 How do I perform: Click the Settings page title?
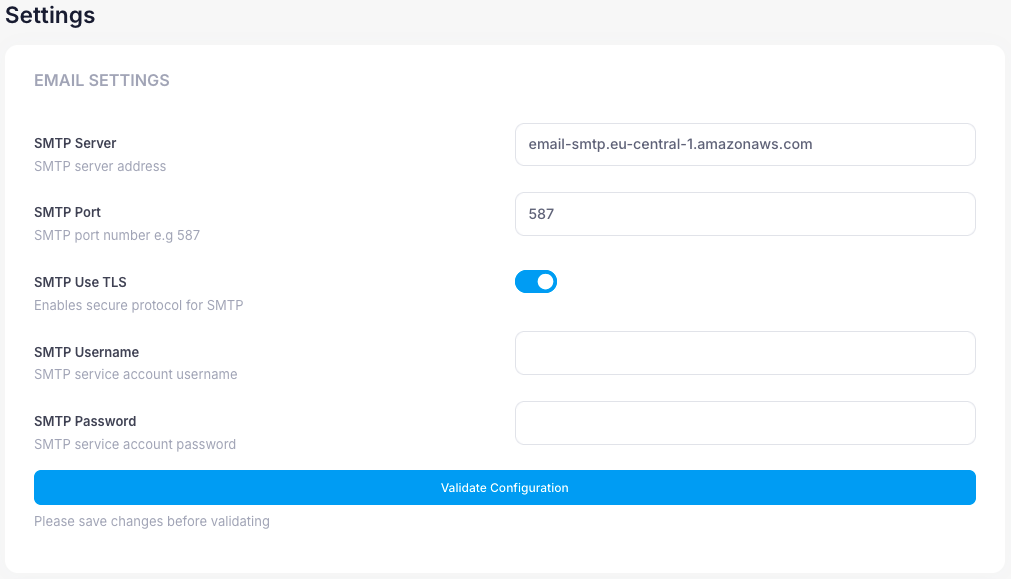50,15
